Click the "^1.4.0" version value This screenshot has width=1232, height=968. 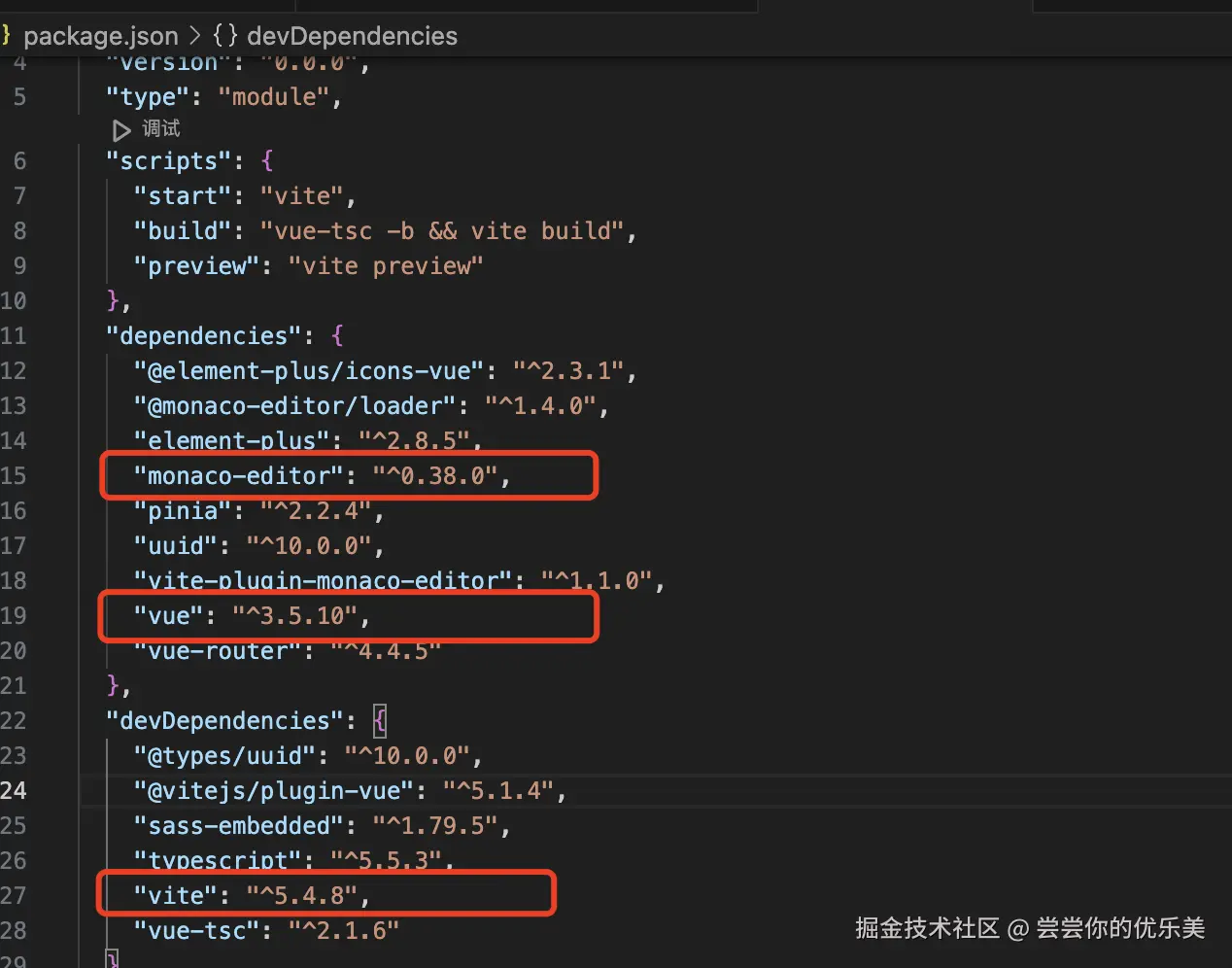pos(540,406)
